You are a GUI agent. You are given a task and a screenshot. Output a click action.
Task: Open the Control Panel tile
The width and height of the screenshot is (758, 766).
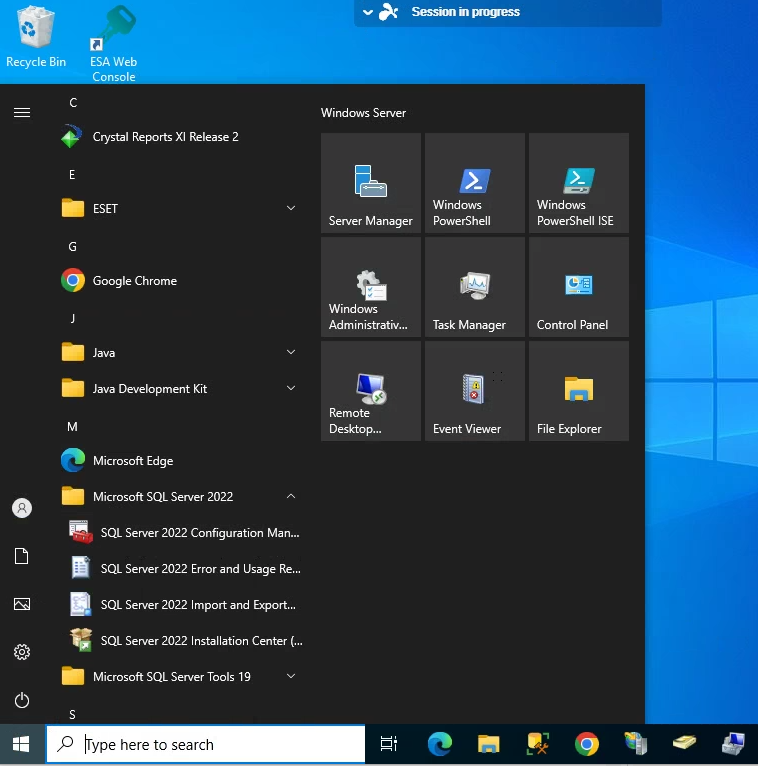coord(579,287)
